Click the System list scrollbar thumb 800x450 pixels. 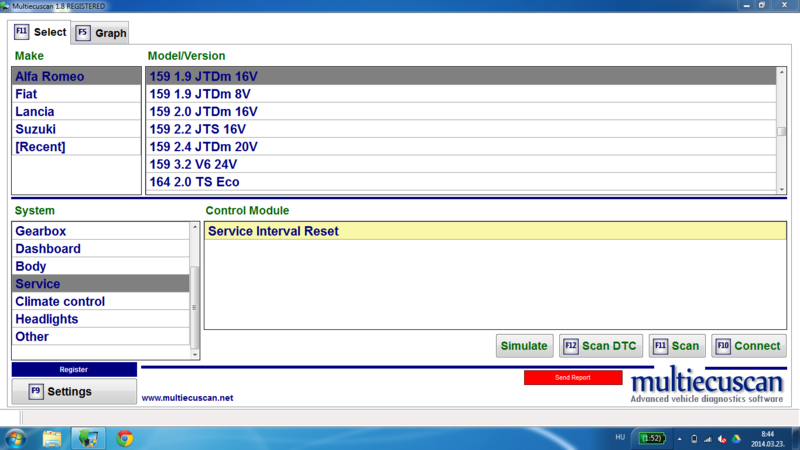(x=194, y=307)
